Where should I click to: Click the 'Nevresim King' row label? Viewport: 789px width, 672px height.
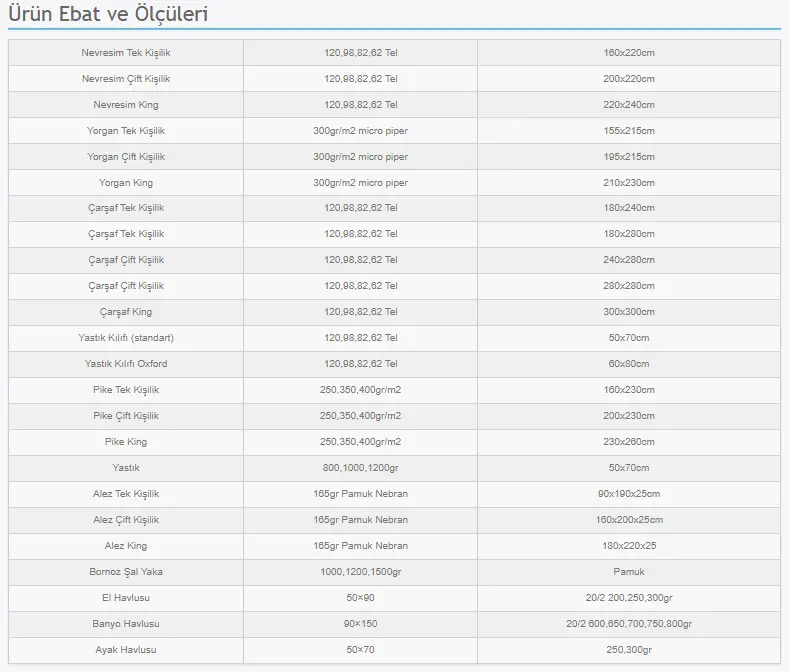tap(126, 104)
